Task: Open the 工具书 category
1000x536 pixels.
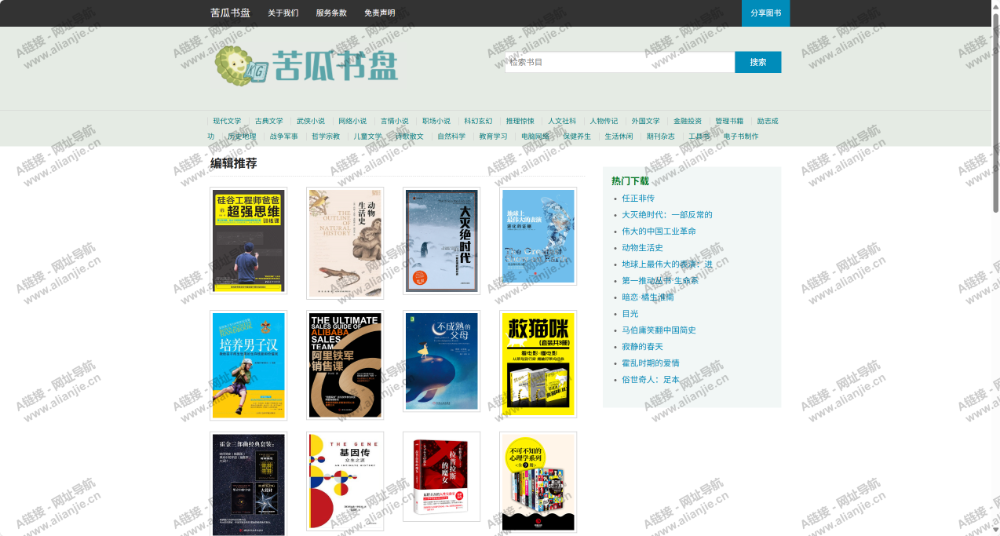Action: 699,136
